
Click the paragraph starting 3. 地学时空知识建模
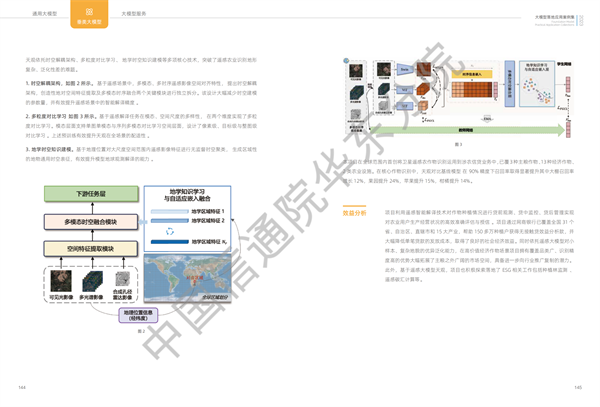pyautogui.click(x=141, y=154)
